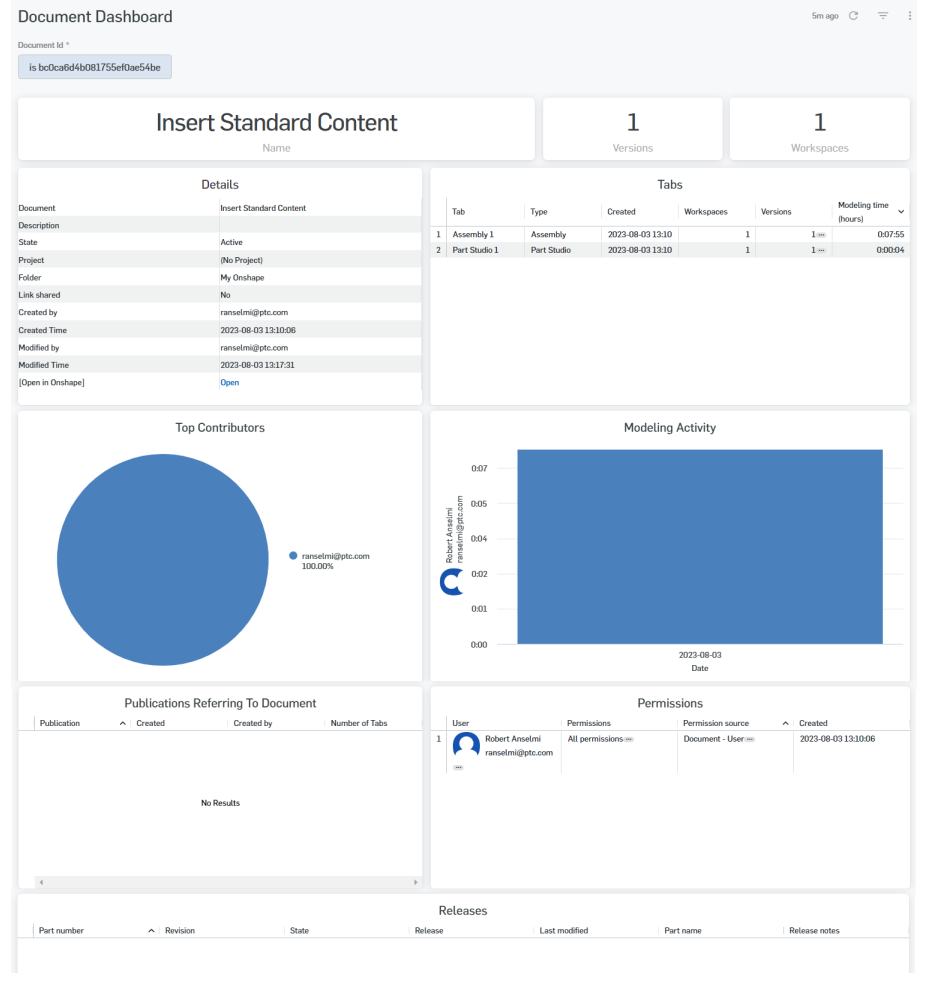Click the Assembly 1 tab row link

pos(473,234)
